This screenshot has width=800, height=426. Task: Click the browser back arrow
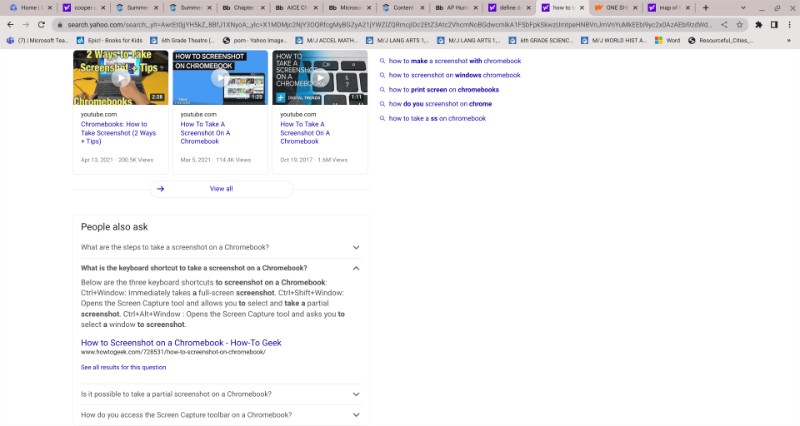[x=10, y=24]
